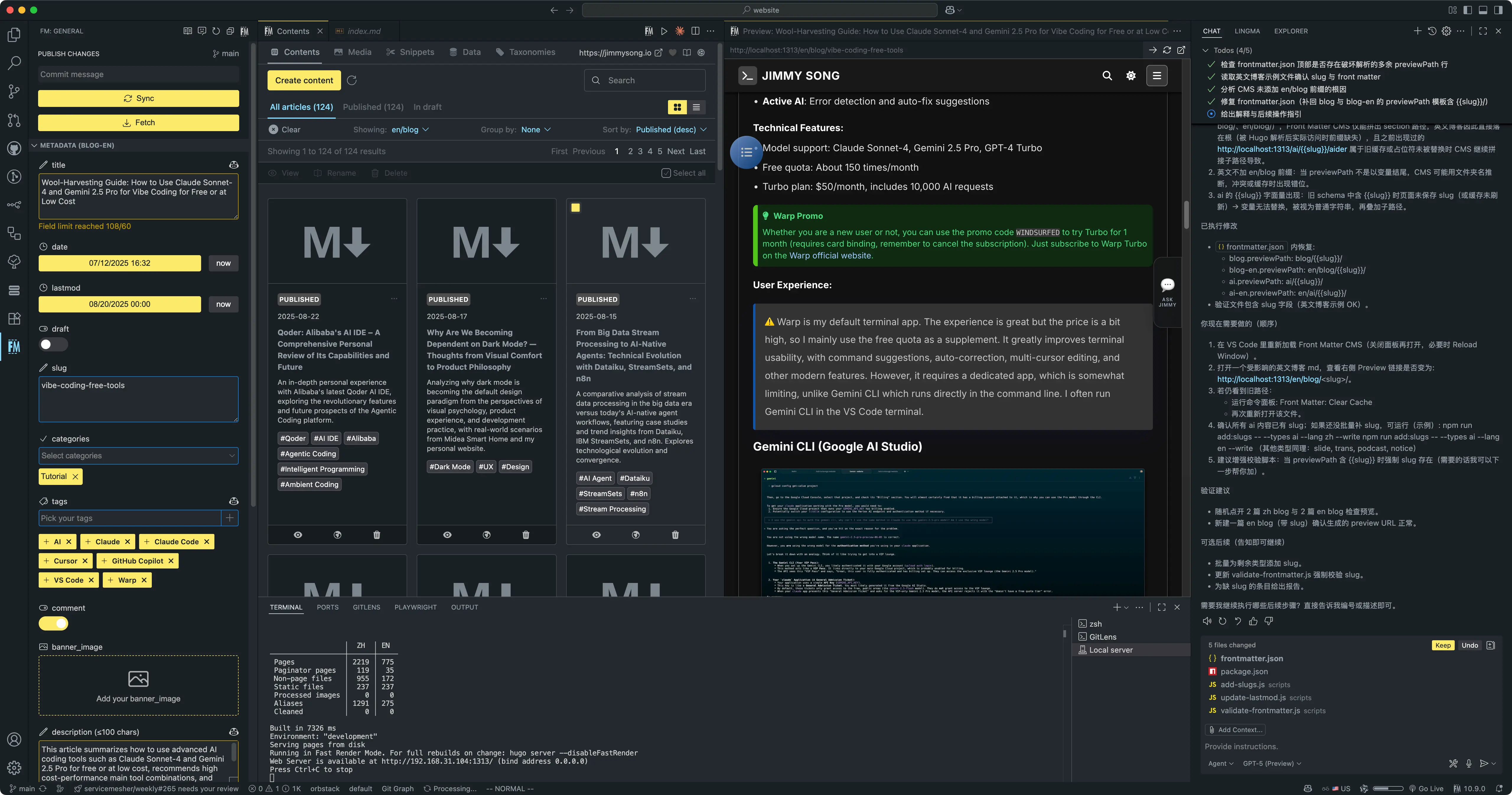1512x795 pixels.
Task: Click the thumbs down on chat response
Action: pyautogui.click(x=1268, y=621)
